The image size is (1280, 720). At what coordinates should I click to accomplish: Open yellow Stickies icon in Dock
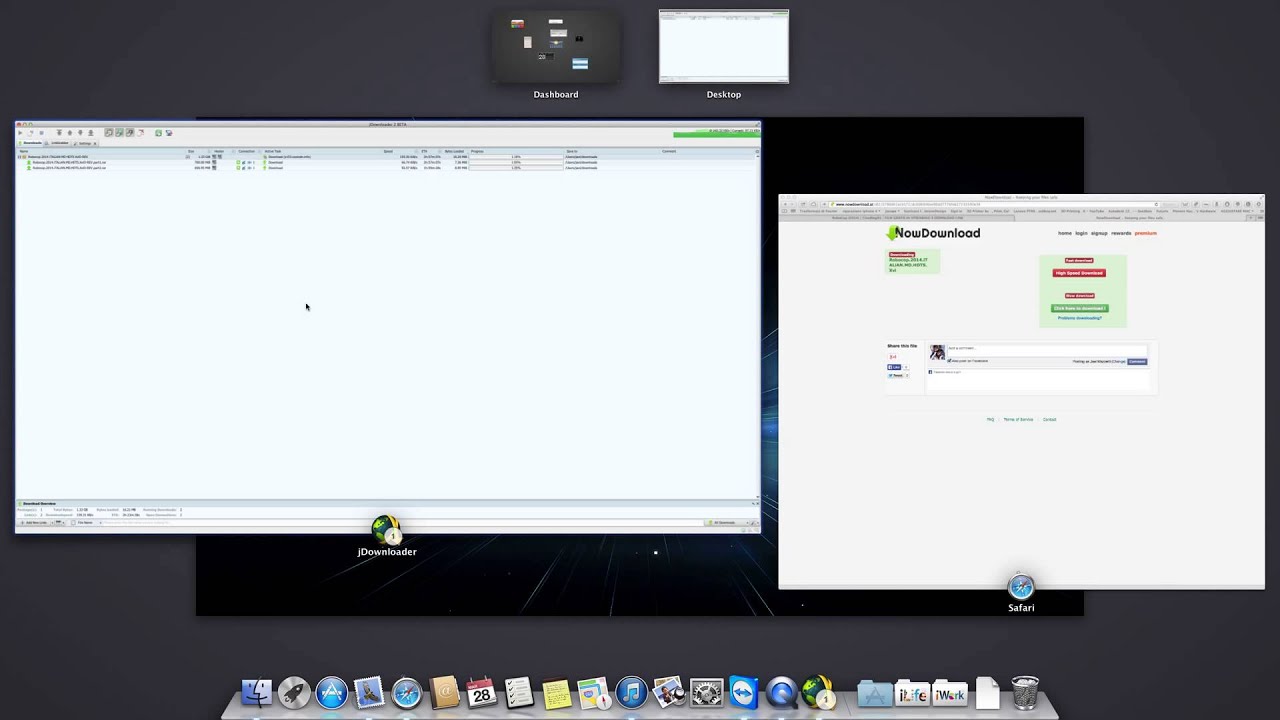(557, 692)
